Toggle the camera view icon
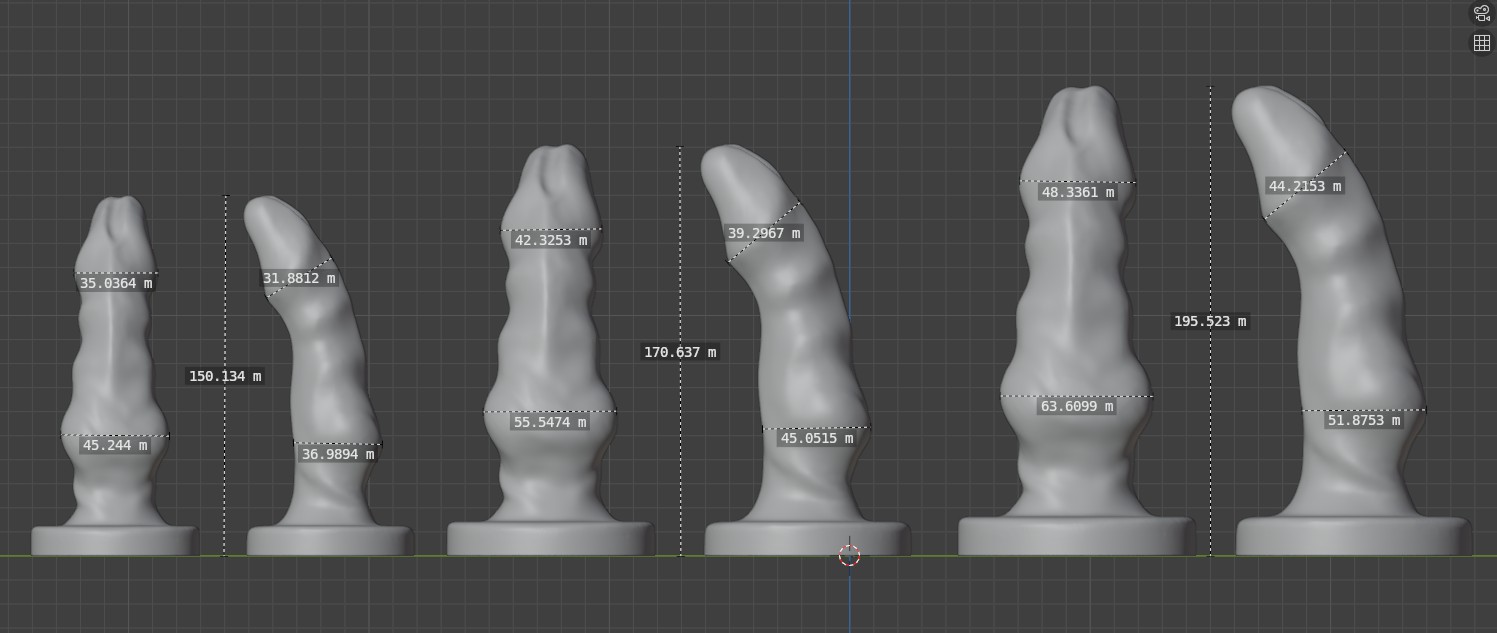 [1481, 13]
